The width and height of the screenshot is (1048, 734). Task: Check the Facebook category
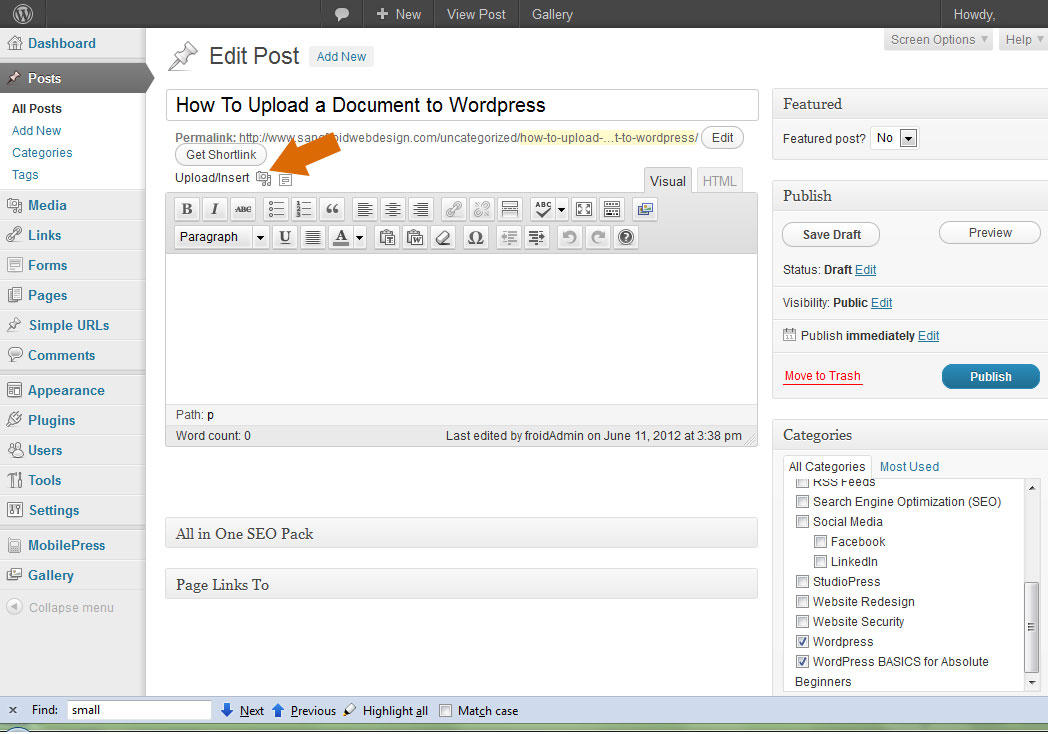click(821, 542)
